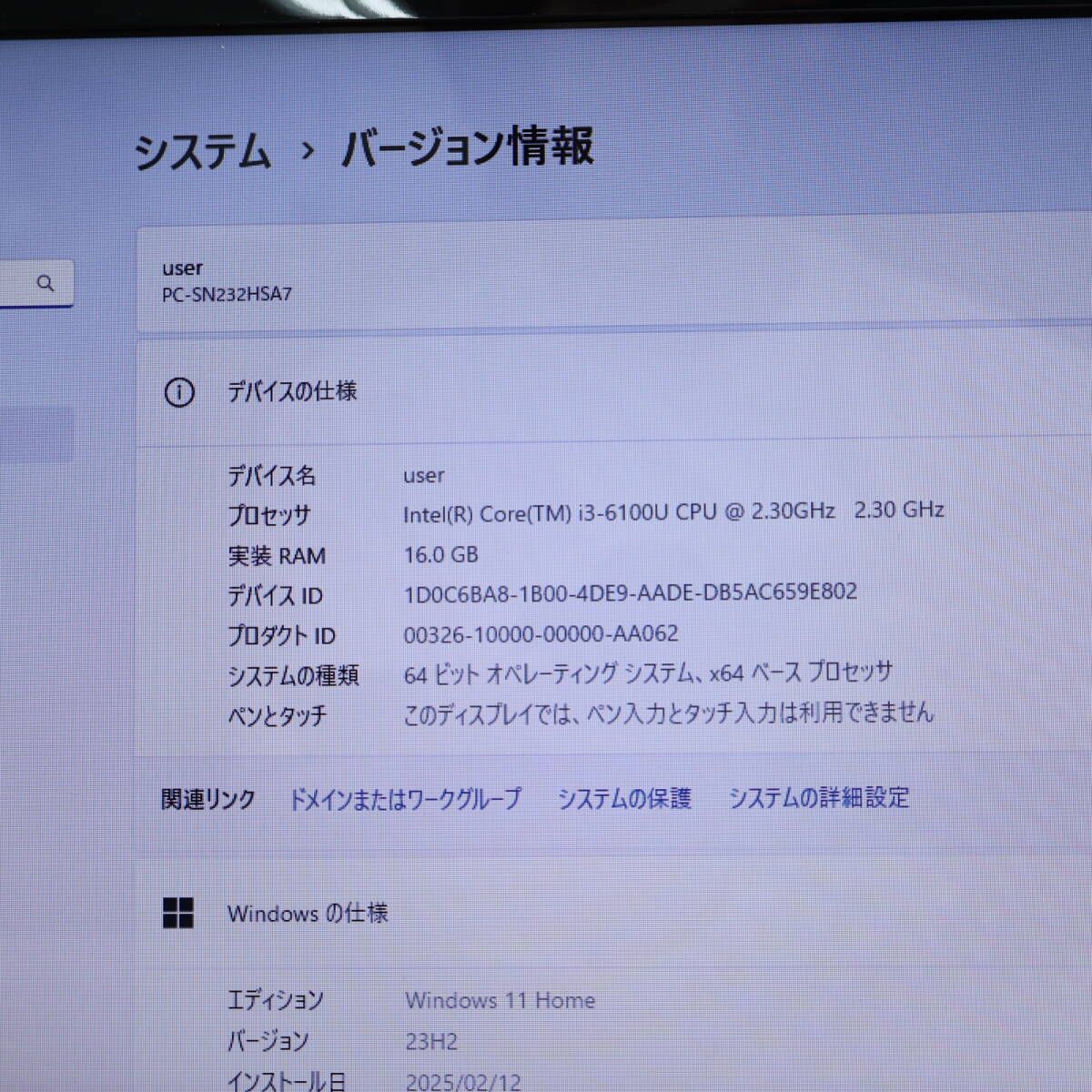Click the 実装 RAM label
This screenshot has height=1092, width=1092.
tap(277, 555)
